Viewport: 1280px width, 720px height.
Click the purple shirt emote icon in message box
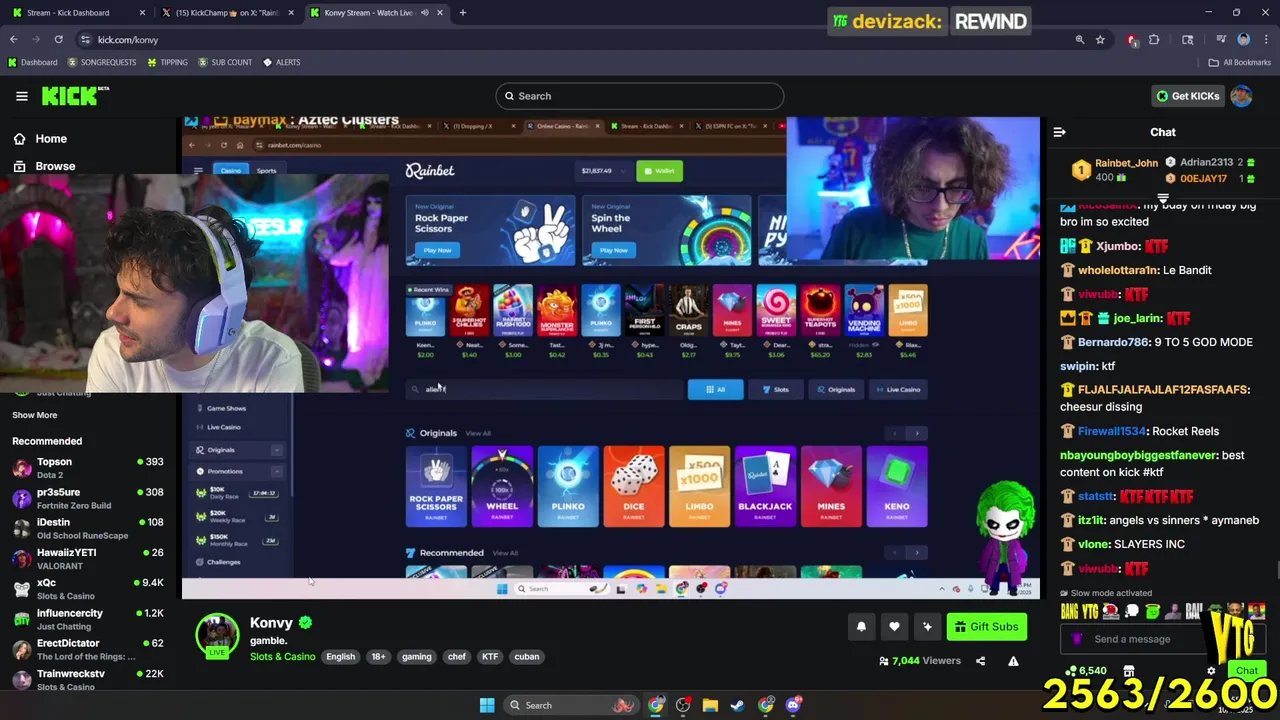point(1077,639)
